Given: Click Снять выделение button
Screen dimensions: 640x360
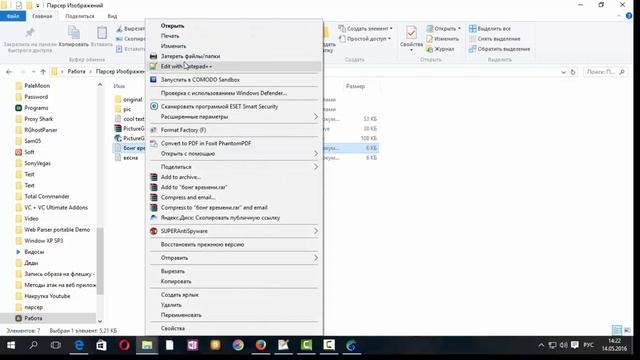Looking at the screenshot, I should point(494,39).
